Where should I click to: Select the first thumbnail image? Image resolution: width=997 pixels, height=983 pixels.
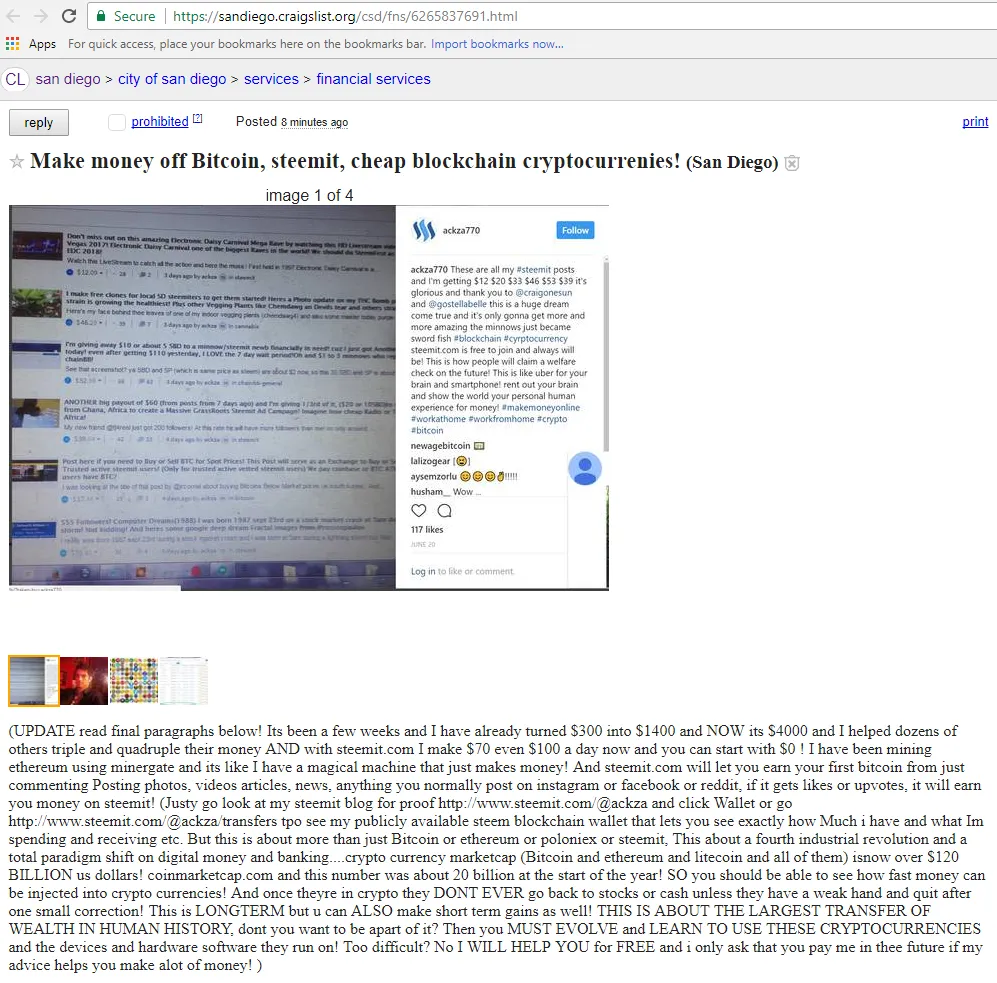click(x=34, y=681)
